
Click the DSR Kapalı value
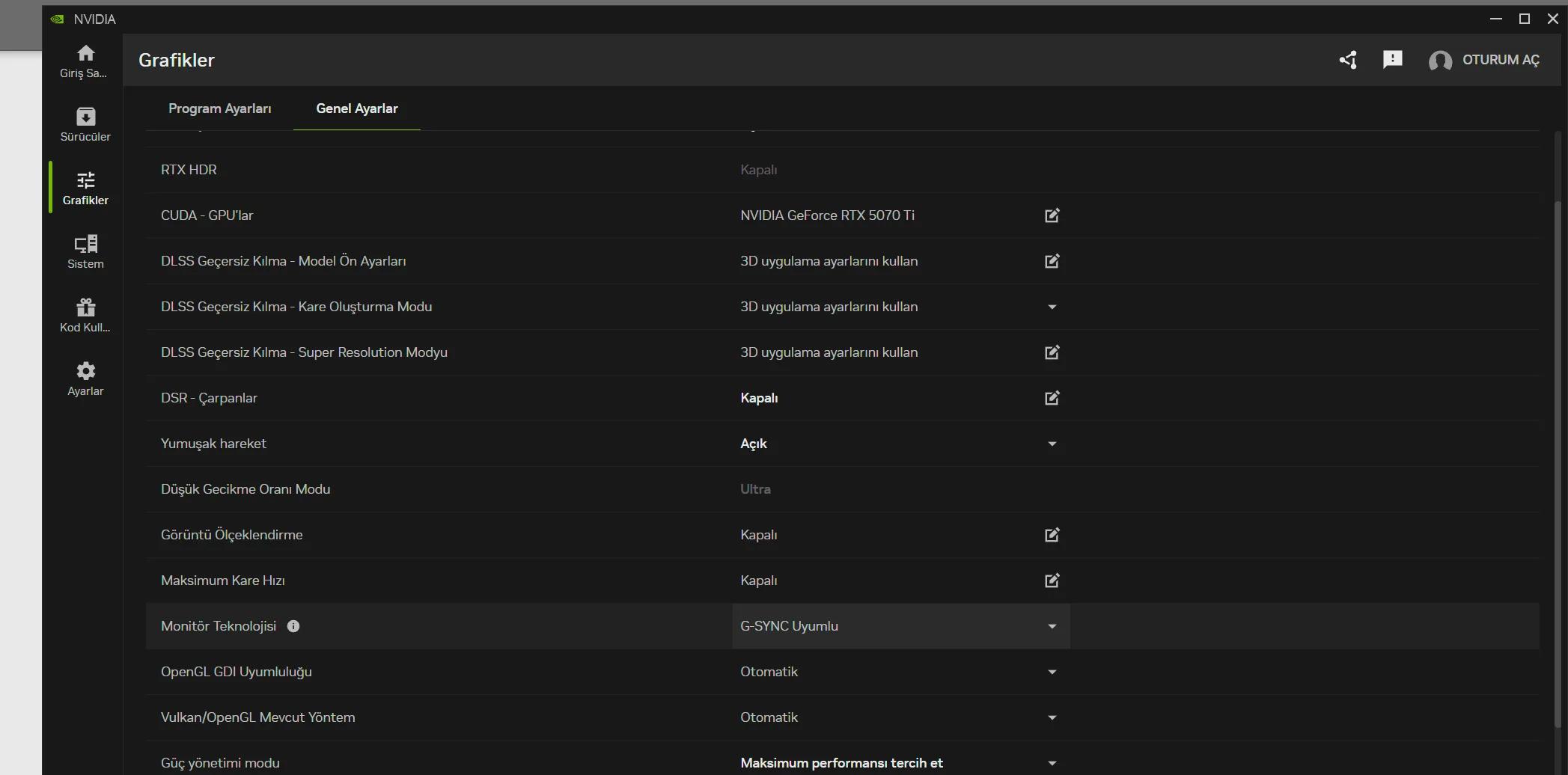(759, 398)
